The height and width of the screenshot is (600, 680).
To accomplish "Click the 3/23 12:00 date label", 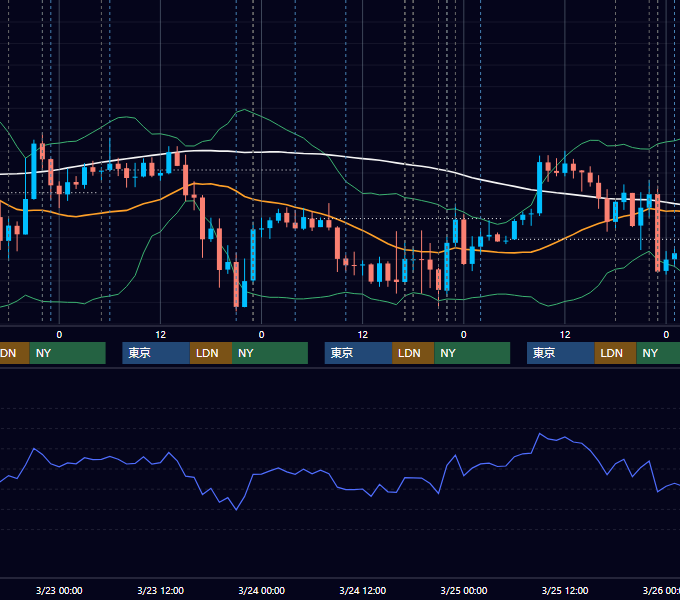I will pyautogui.click(x=160, y=590).
